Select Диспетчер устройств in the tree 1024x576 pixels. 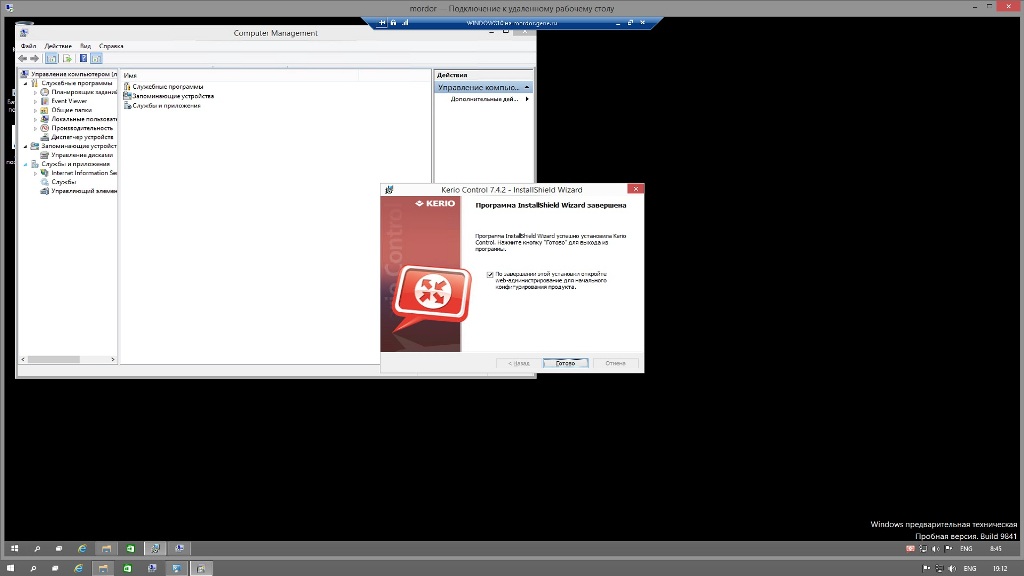82,137
